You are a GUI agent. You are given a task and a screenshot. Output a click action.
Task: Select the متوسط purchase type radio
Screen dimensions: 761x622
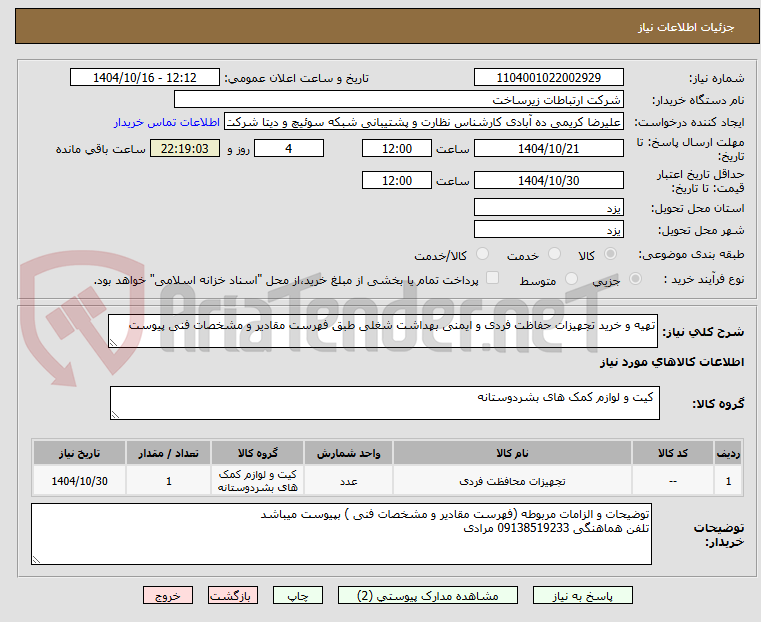pos(571,278)
